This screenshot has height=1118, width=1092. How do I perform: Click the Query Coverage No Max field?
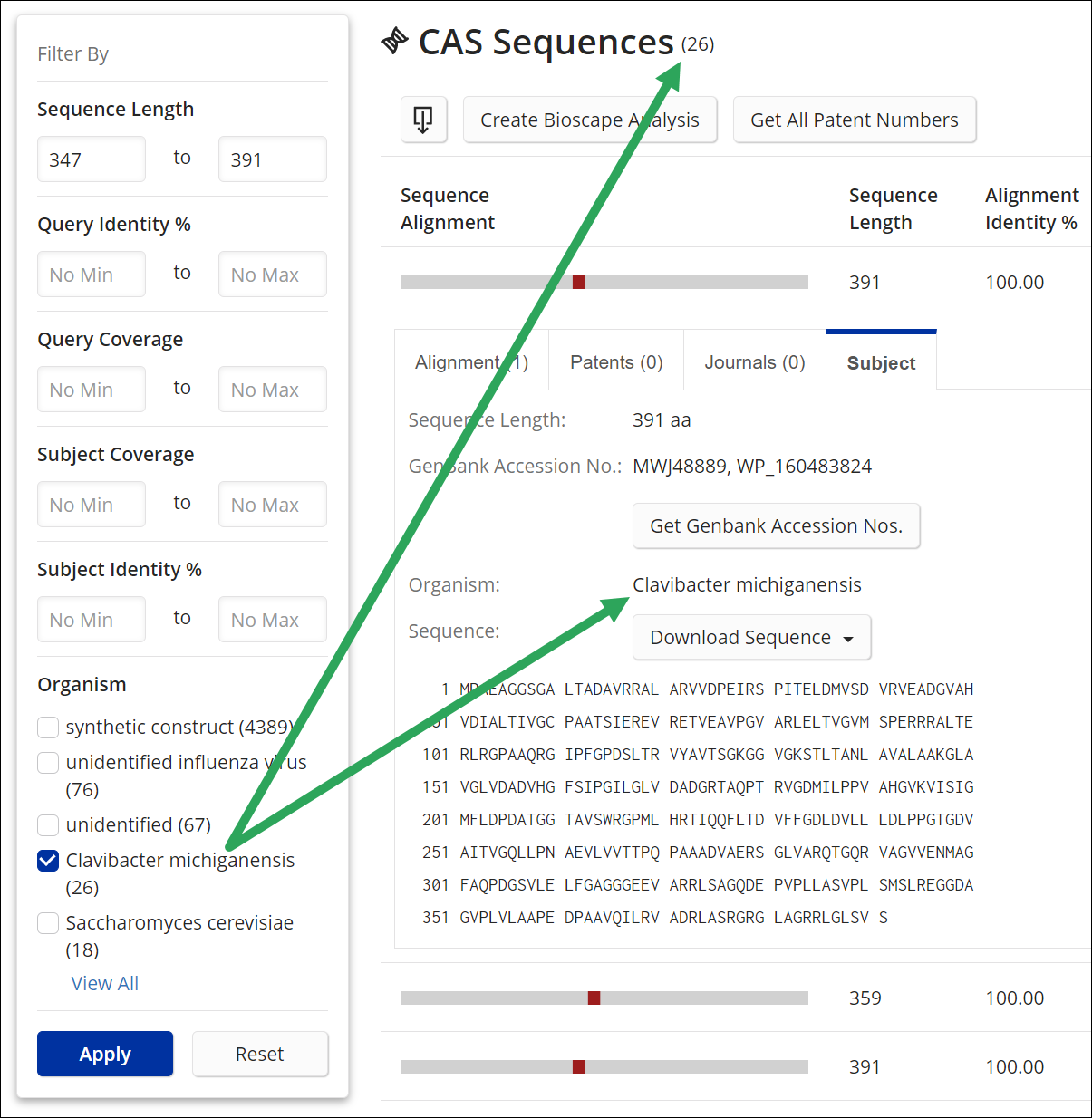273,390
